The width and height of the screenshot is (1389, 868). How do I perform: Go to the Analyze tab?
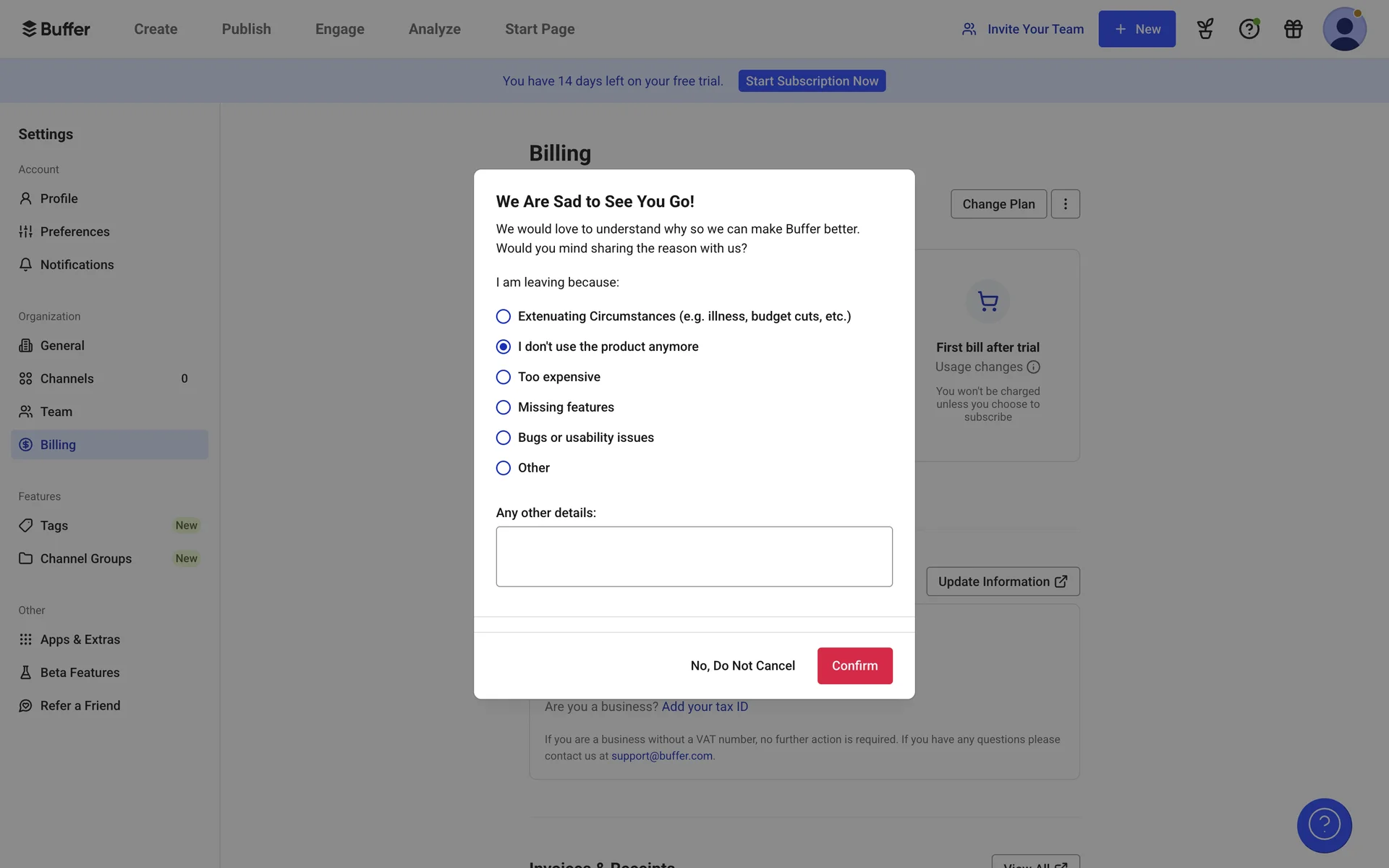[x=434, y=29]
